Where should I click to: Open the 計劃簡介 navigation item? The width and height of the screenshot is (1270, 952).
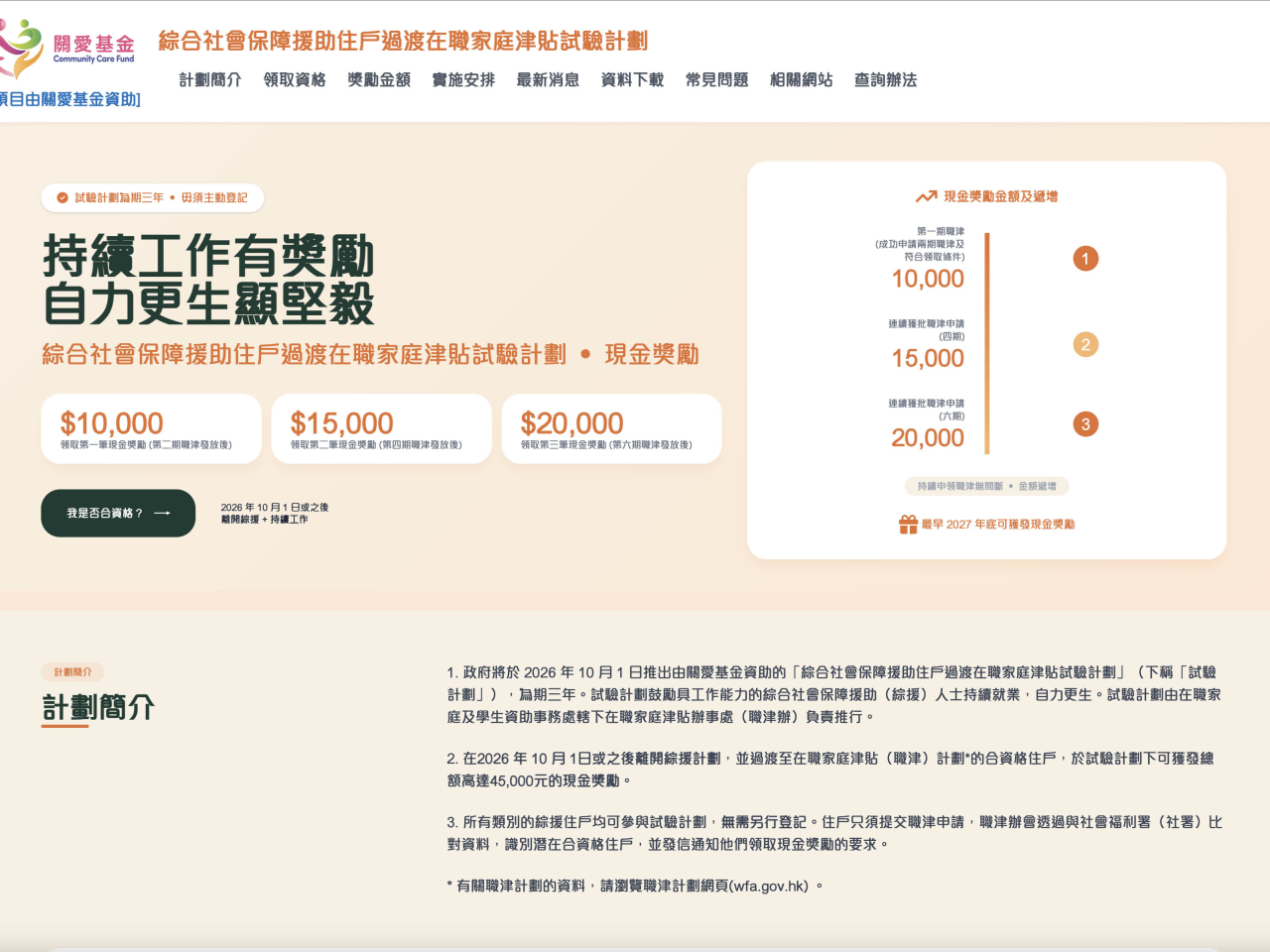(x=210, y=80)
